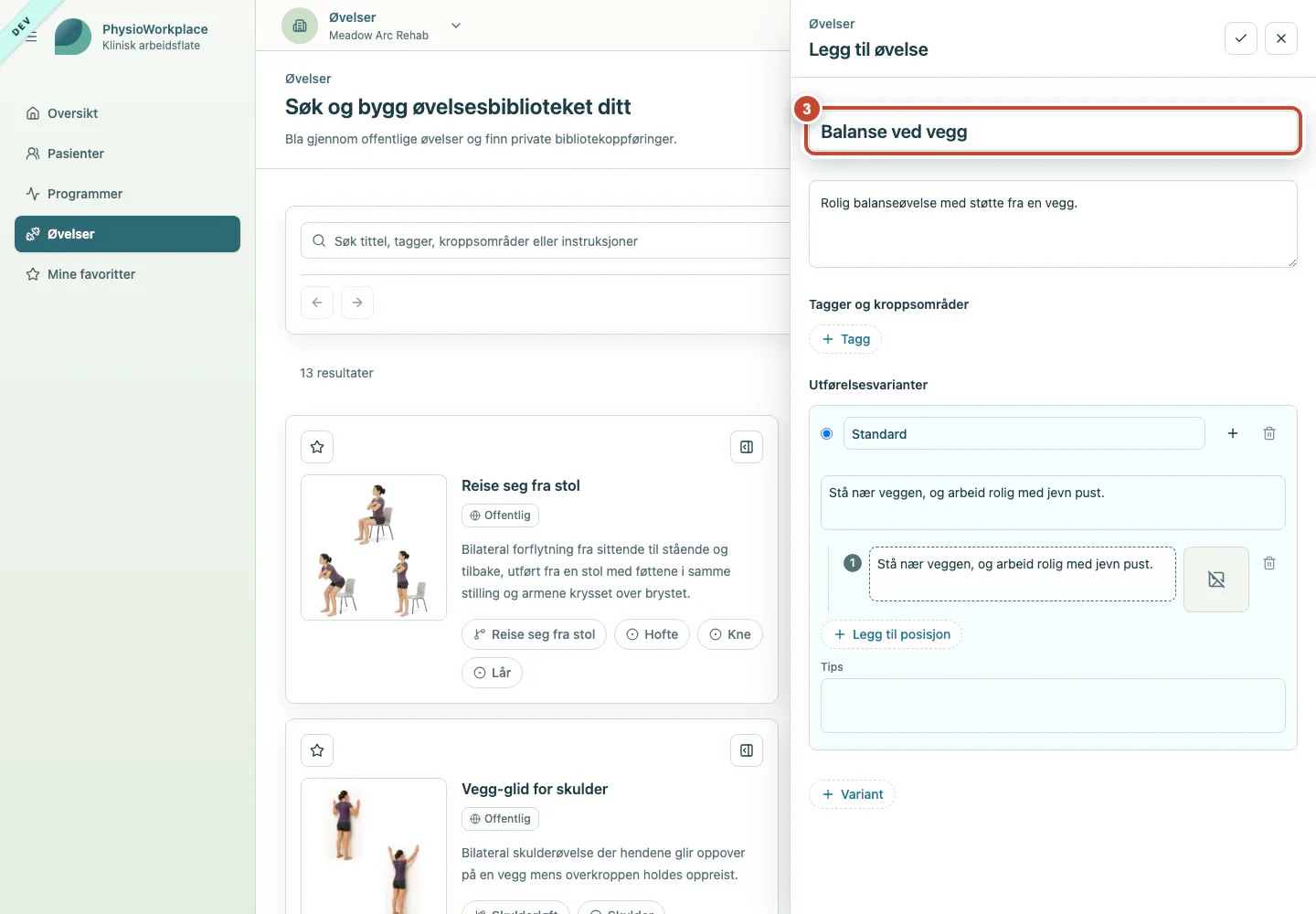Toggle the sidebar hamburger menu

click(x=31, y=37)
